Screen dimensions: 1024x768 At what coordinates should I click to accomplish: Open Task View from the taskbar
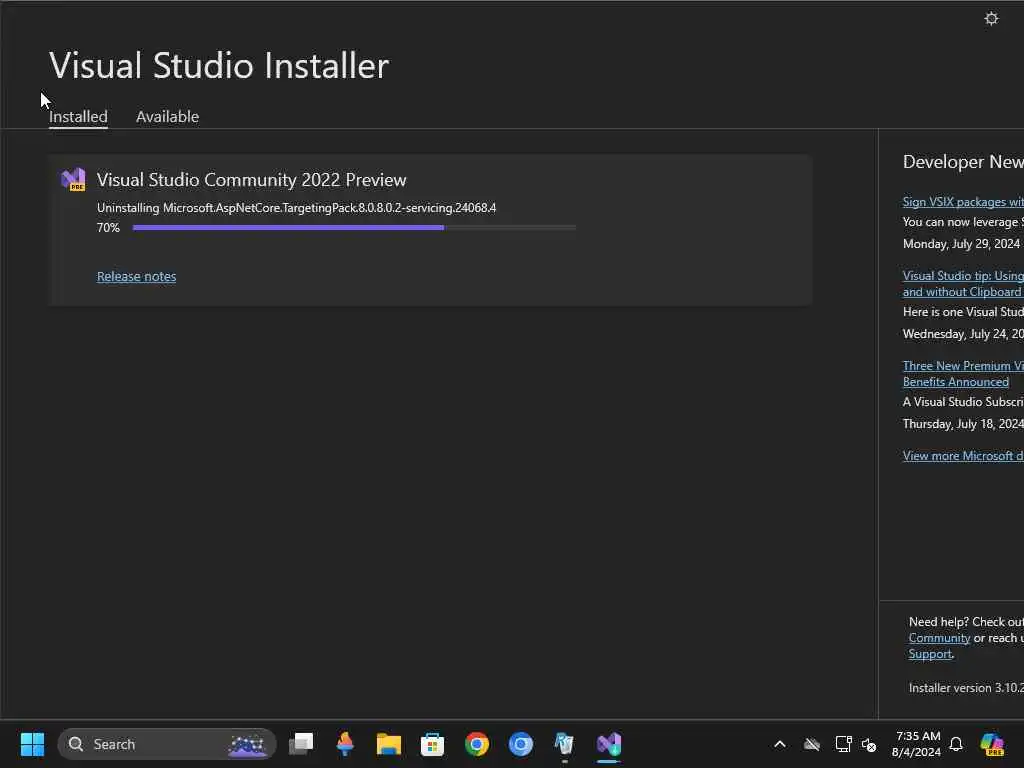pyautogui.click(x=301, y=744)
